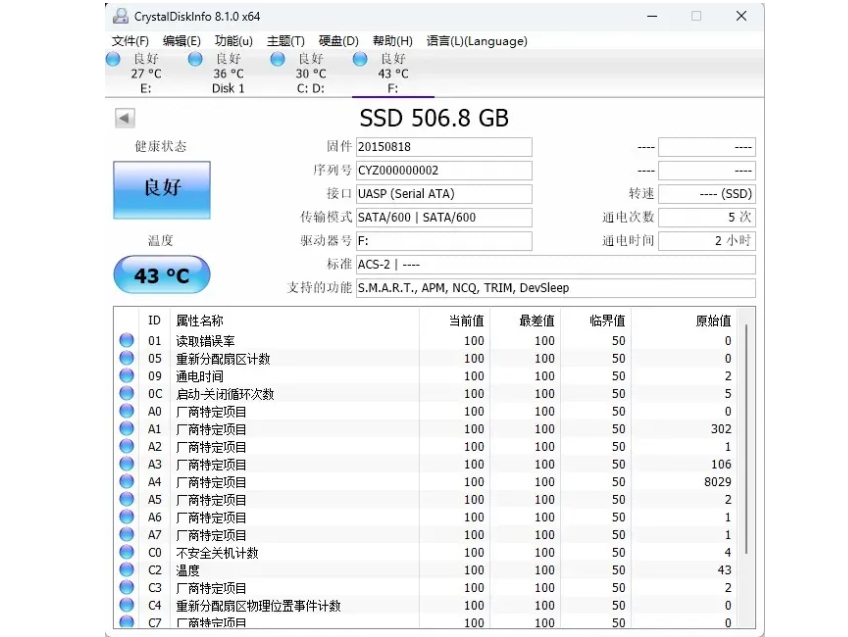Select the F: disk tab at 43 °C

coord(393,74)
